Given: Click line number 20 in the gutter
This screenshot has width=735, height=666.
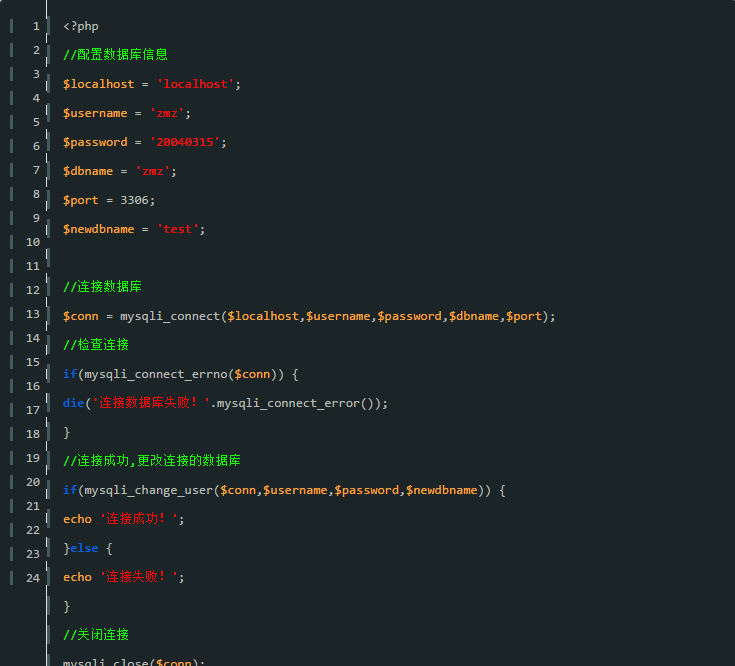Looking at the screenshot, I should (33, 482).
